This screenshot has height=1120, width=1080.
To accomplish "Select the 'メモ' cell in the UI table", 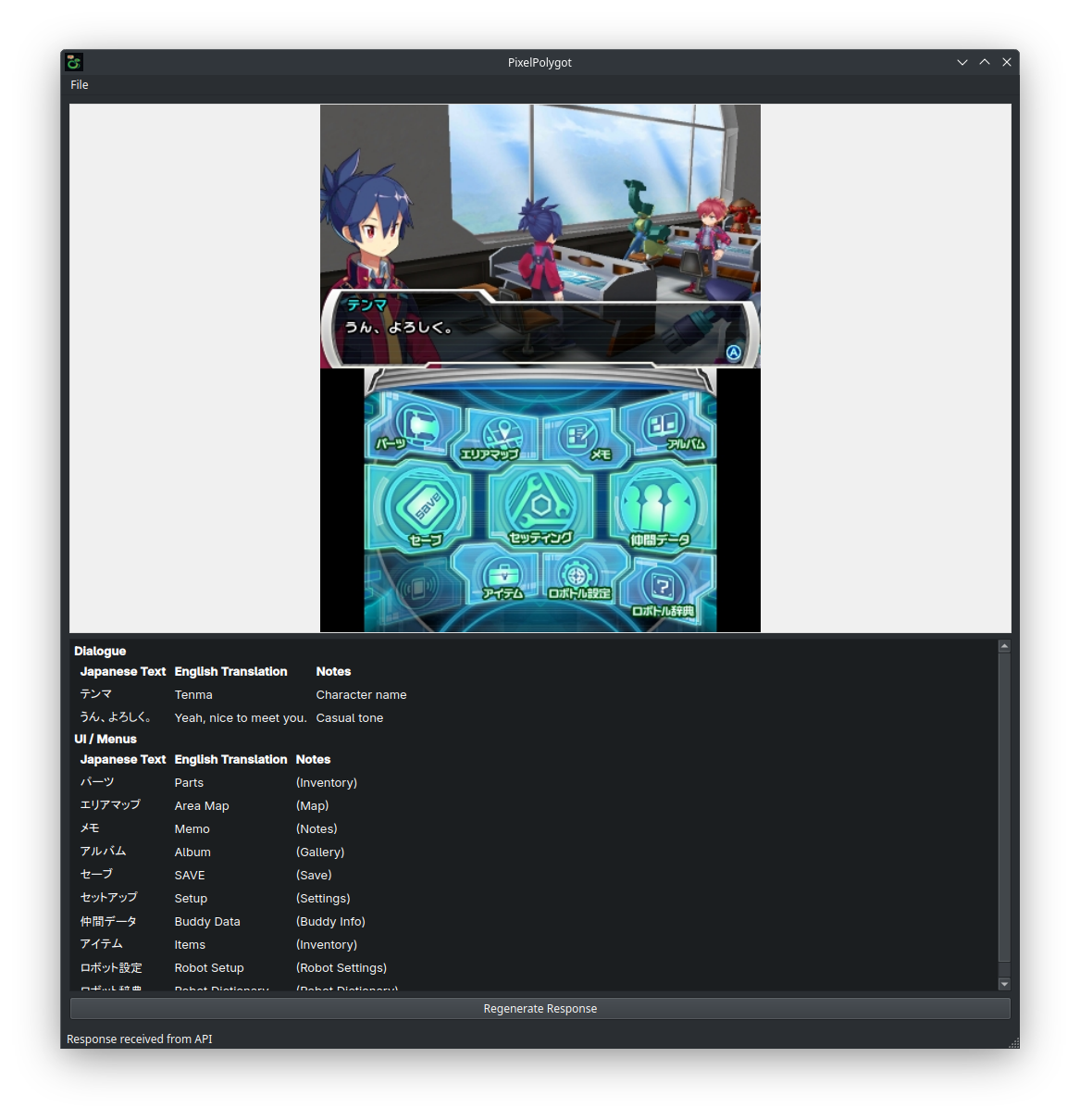I will click(x=90, y=828).
